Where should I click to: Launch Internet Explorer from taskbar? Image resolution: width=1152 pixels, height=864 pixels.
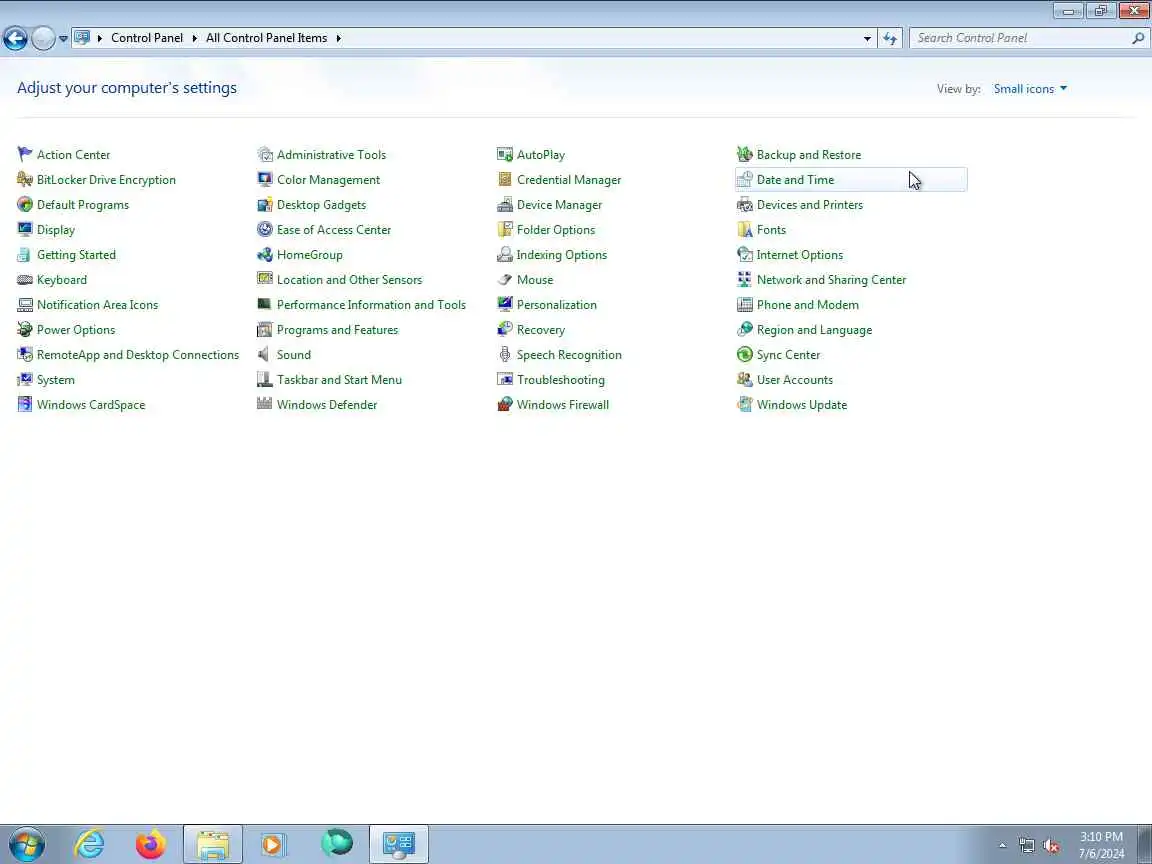click(90, 844)
